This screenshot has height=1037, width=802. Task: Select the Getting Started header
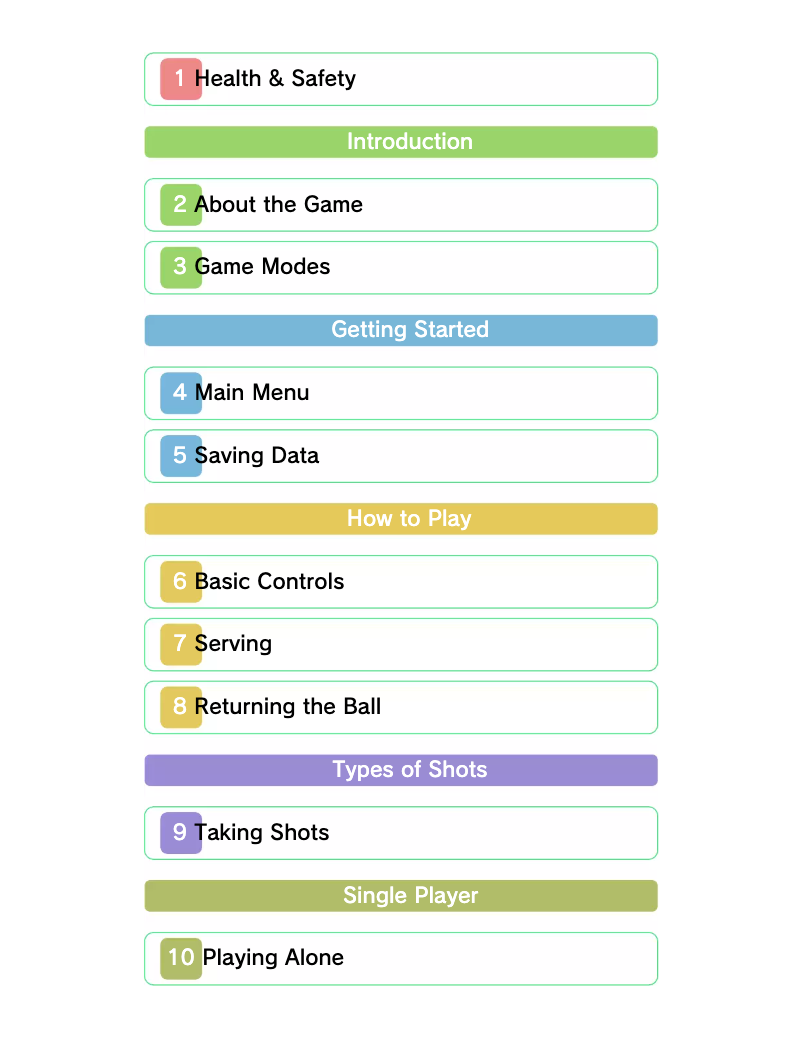pos(400,330)
